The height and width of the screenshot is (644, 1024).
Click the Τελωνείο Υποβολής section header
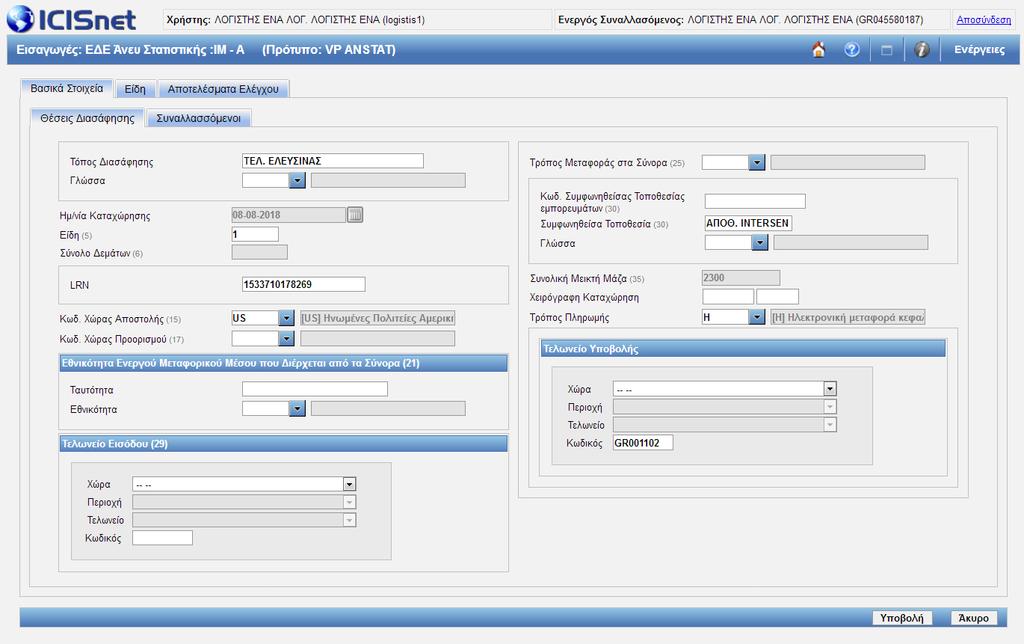click(x=743, y=349)
